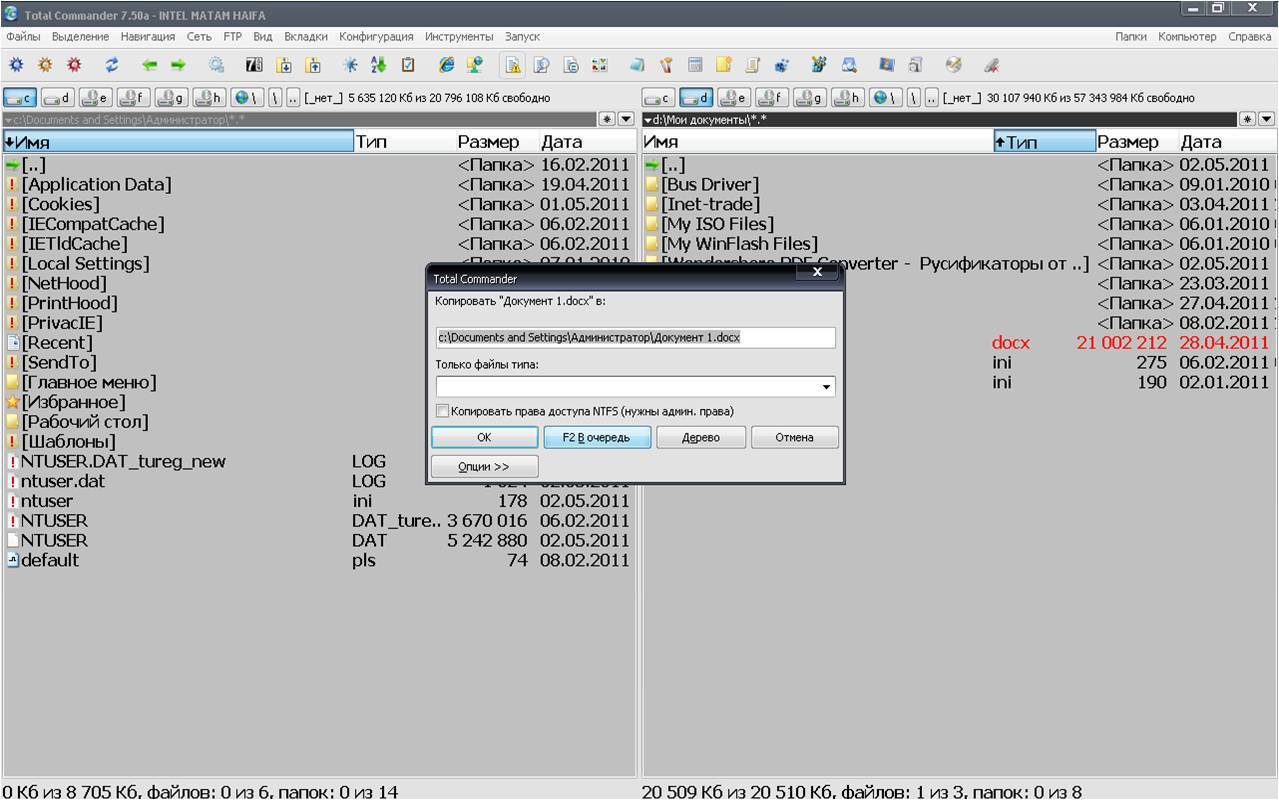1279x800 pixels.
Task: Click the paintbrush toolbar icon
Action: (x=665, y=65)
